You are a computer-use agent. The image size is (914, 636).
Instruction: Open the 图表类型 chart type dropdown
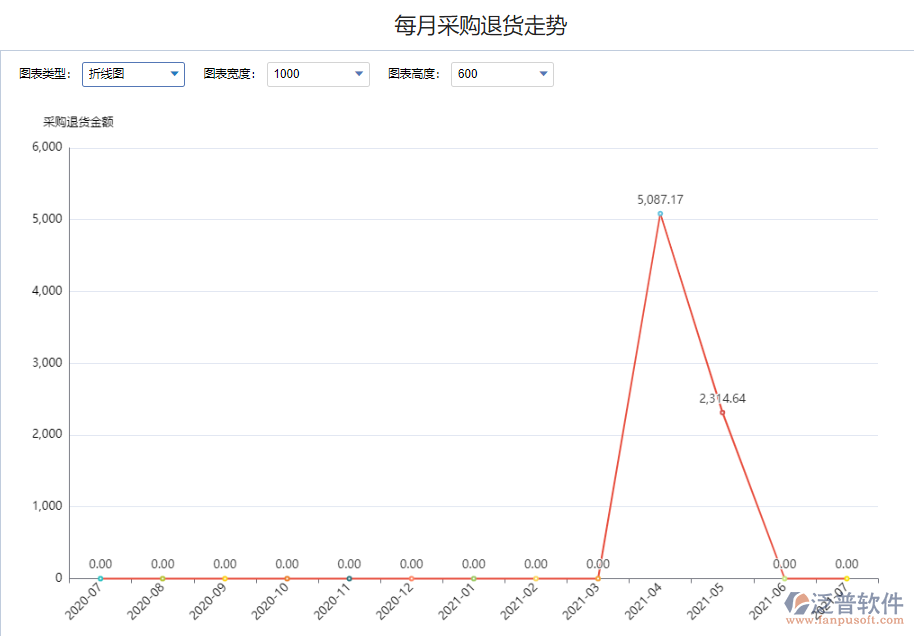175,74
